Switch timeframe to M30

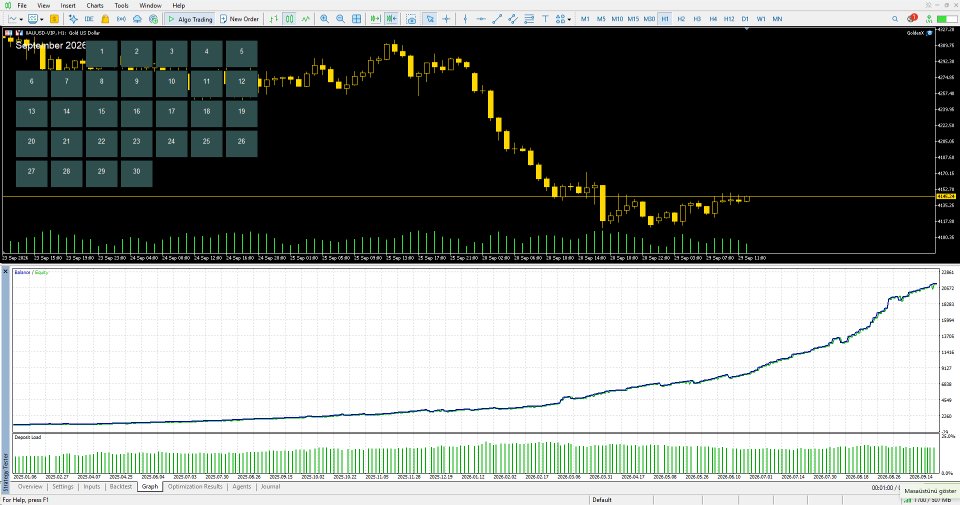pyautogui.click(x=649, y=19)
